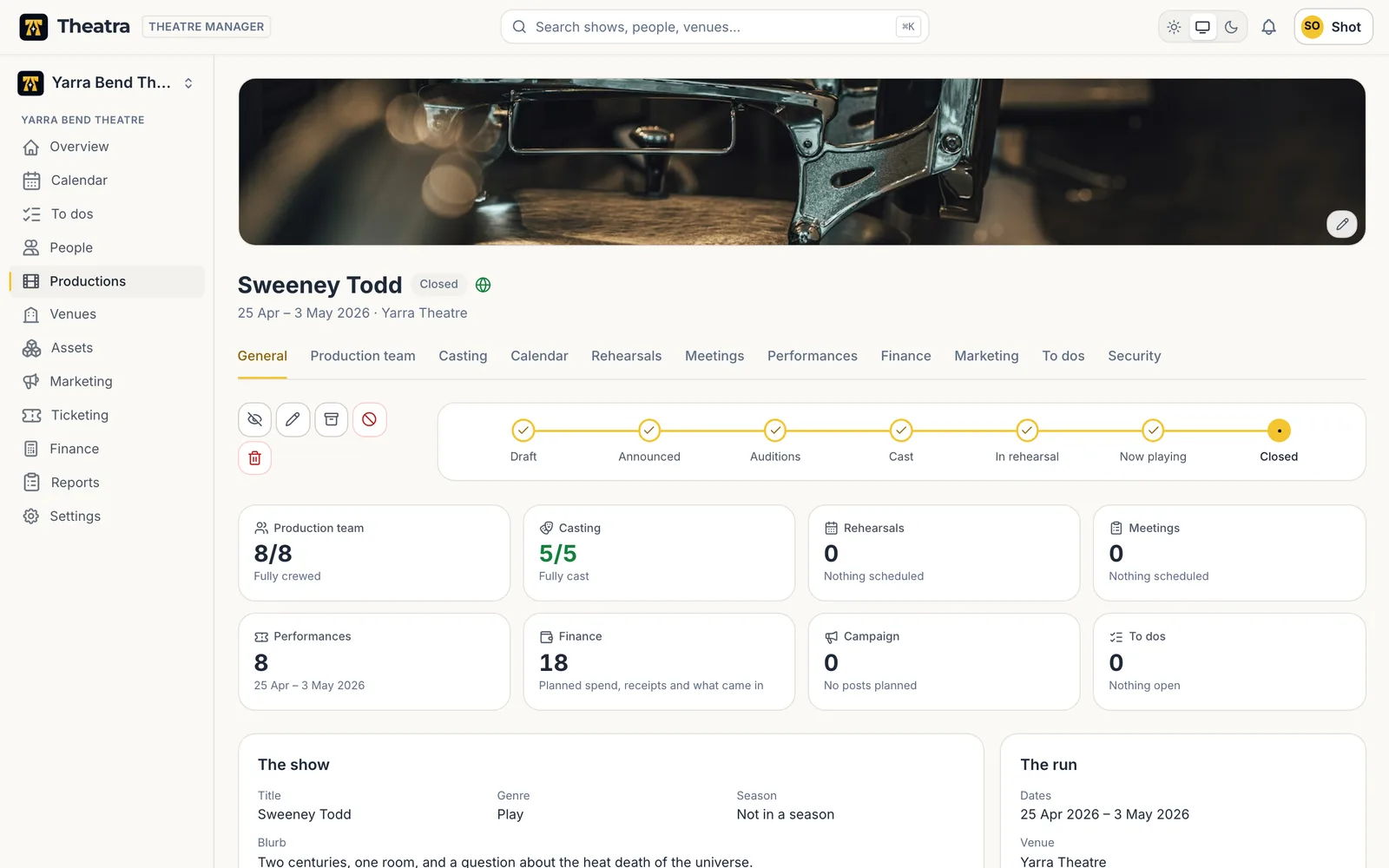Open Reports in the sidebar

[107, 483]
